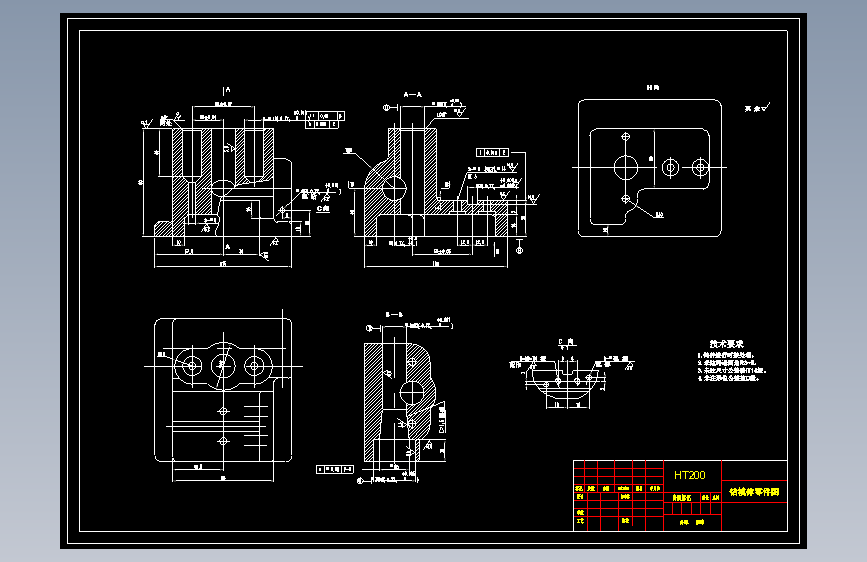867x562 pixels.
Task: Select the 技术要求 heading text
Action: 727,344
